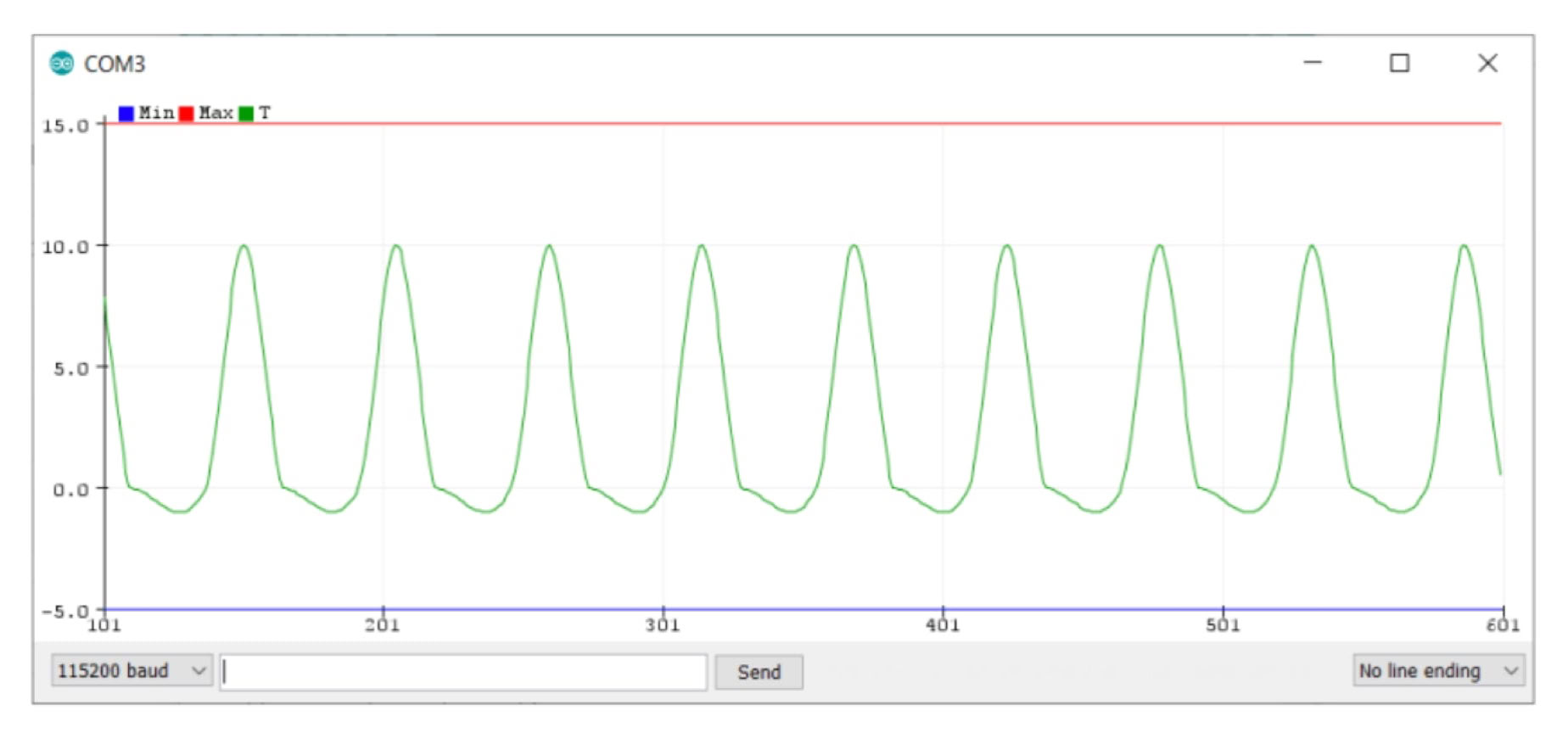Expand the No line ending dropdown

point(1438,671)
